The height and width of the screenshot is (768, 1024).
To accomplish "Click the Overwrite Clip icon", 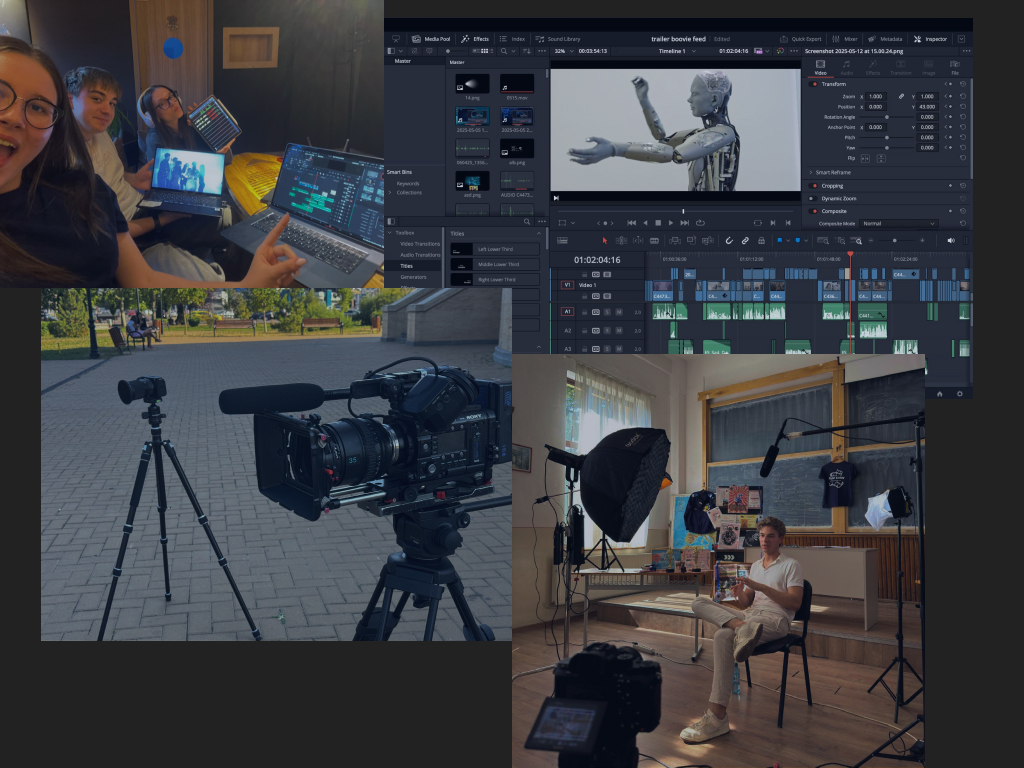I will tap(691, 241).
